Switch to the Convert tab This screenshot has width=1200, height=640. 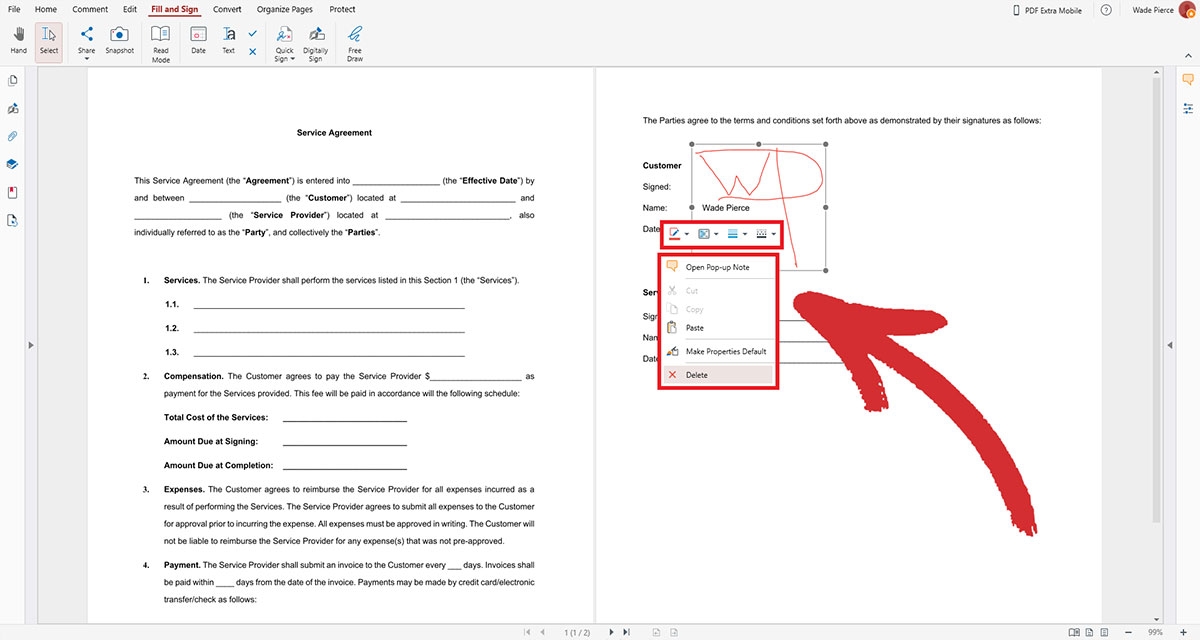227,9
